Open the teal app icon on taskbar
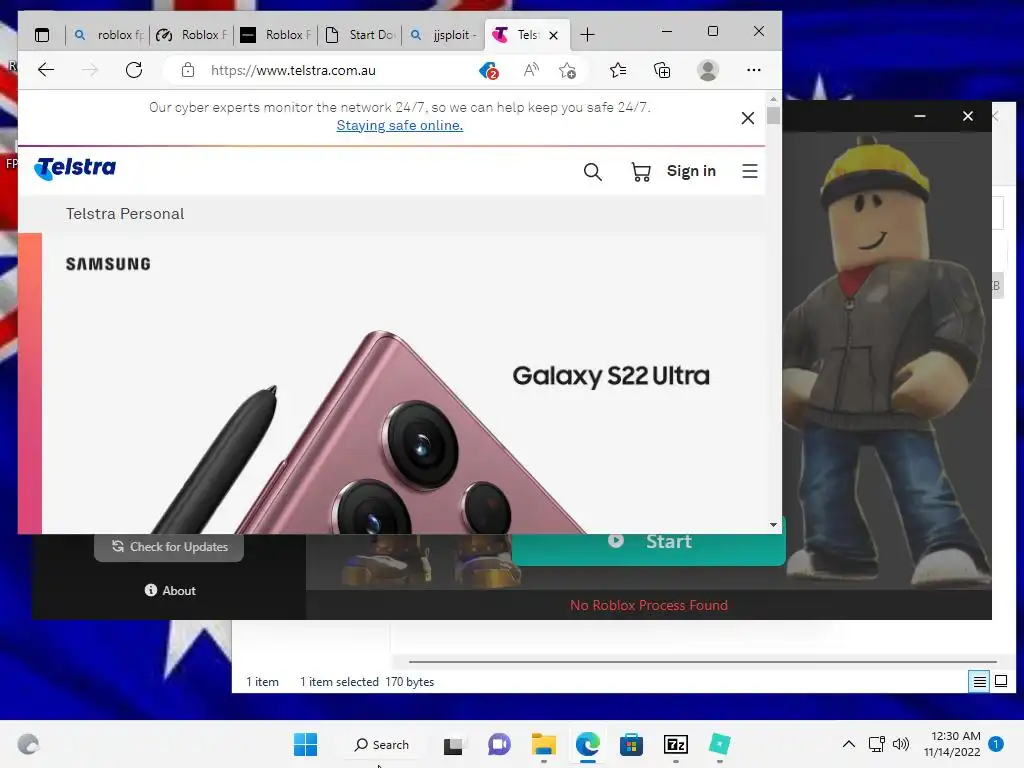1024x768 pixels. 719,744
